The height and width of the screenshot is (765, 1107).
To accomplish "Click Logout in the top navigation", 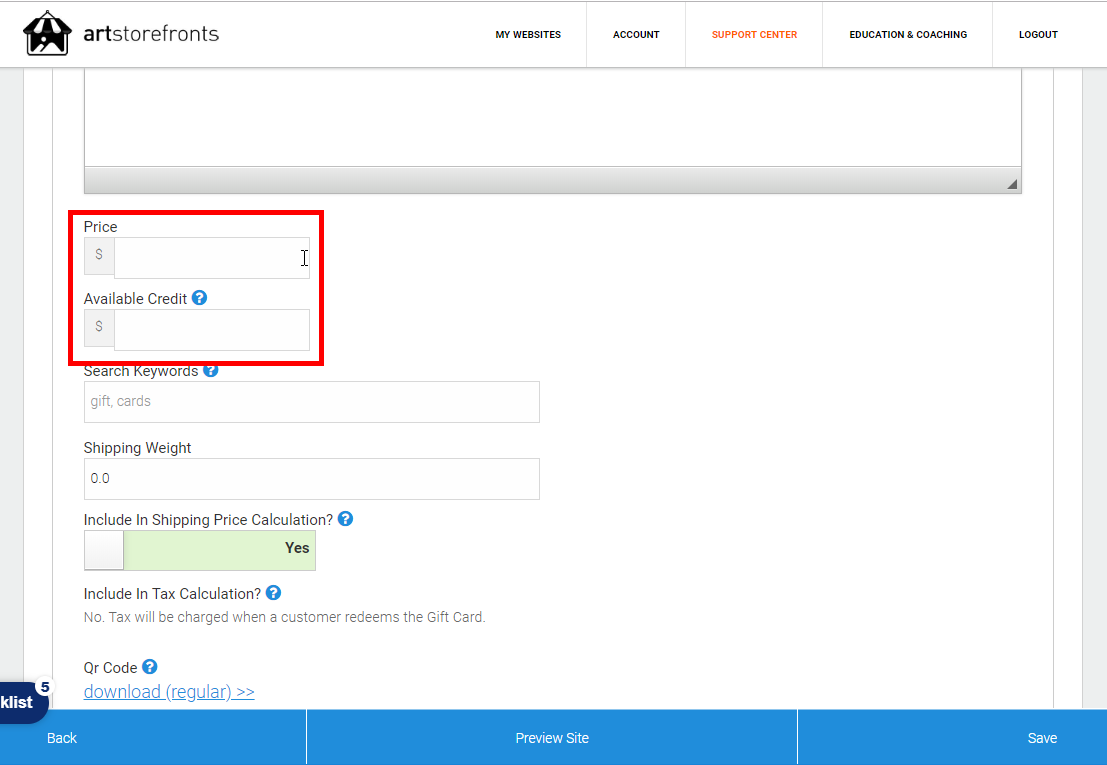I will pyautogui.click(x=1038, y=35).
